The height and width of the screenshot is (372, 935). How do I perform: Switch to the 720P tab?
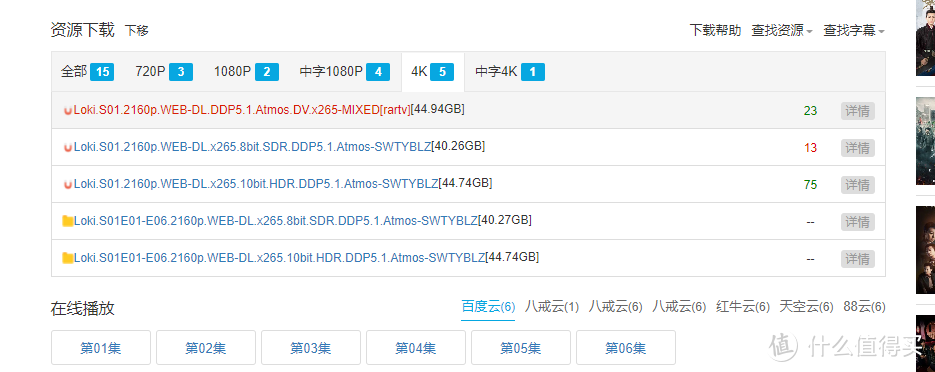coord(163,72)
